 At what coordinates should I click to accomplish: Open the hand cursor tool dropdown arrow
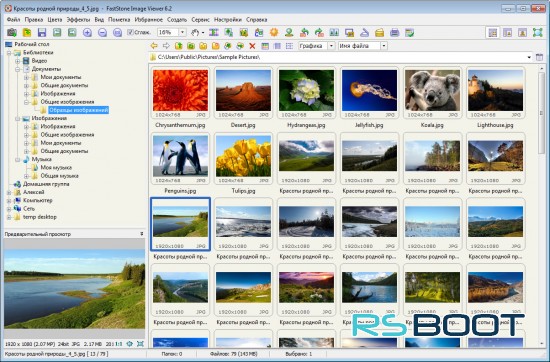203,33
